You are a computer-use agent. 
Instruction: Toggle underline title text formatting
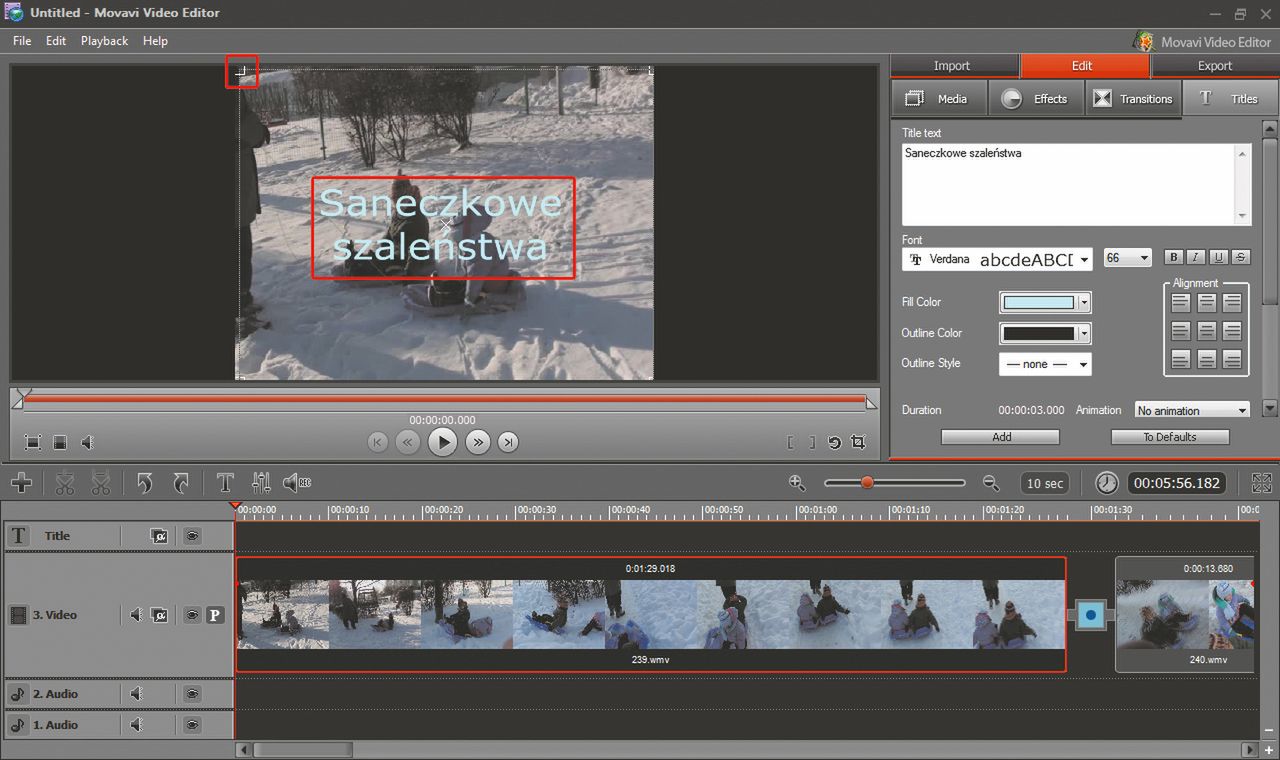pyautogui.click(x=1219, y=258)
